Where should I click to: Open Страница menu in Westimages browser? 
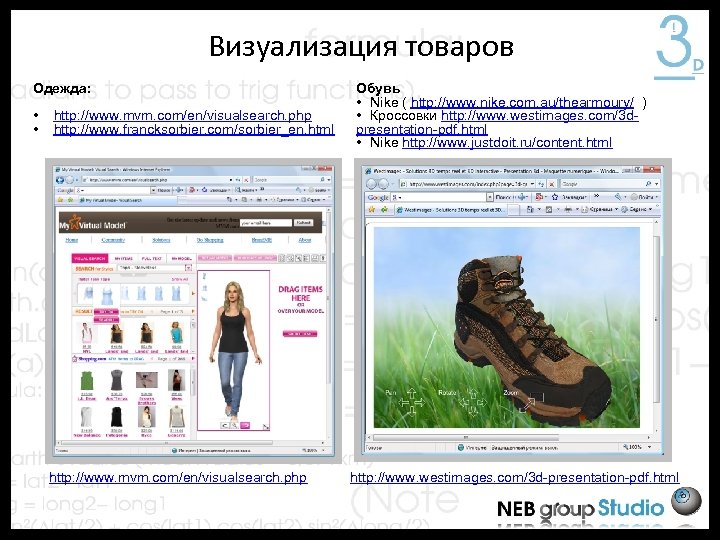[599, 209]
